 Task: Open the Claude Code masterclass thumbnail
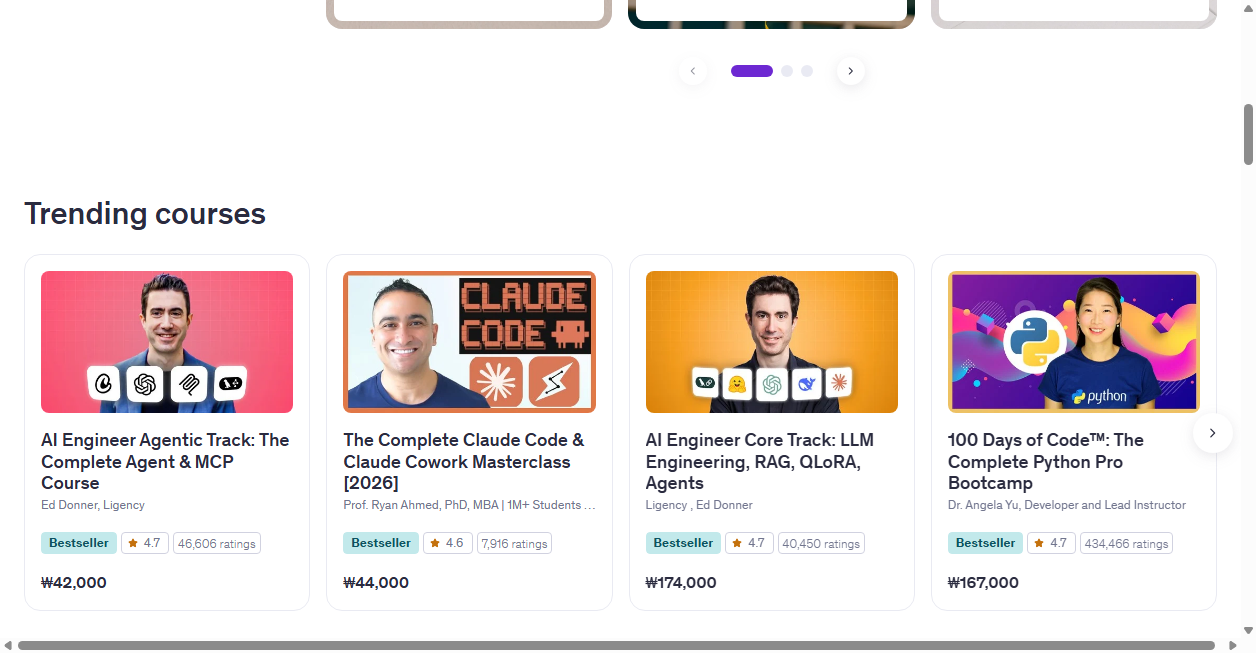click(x=469, y=342)
